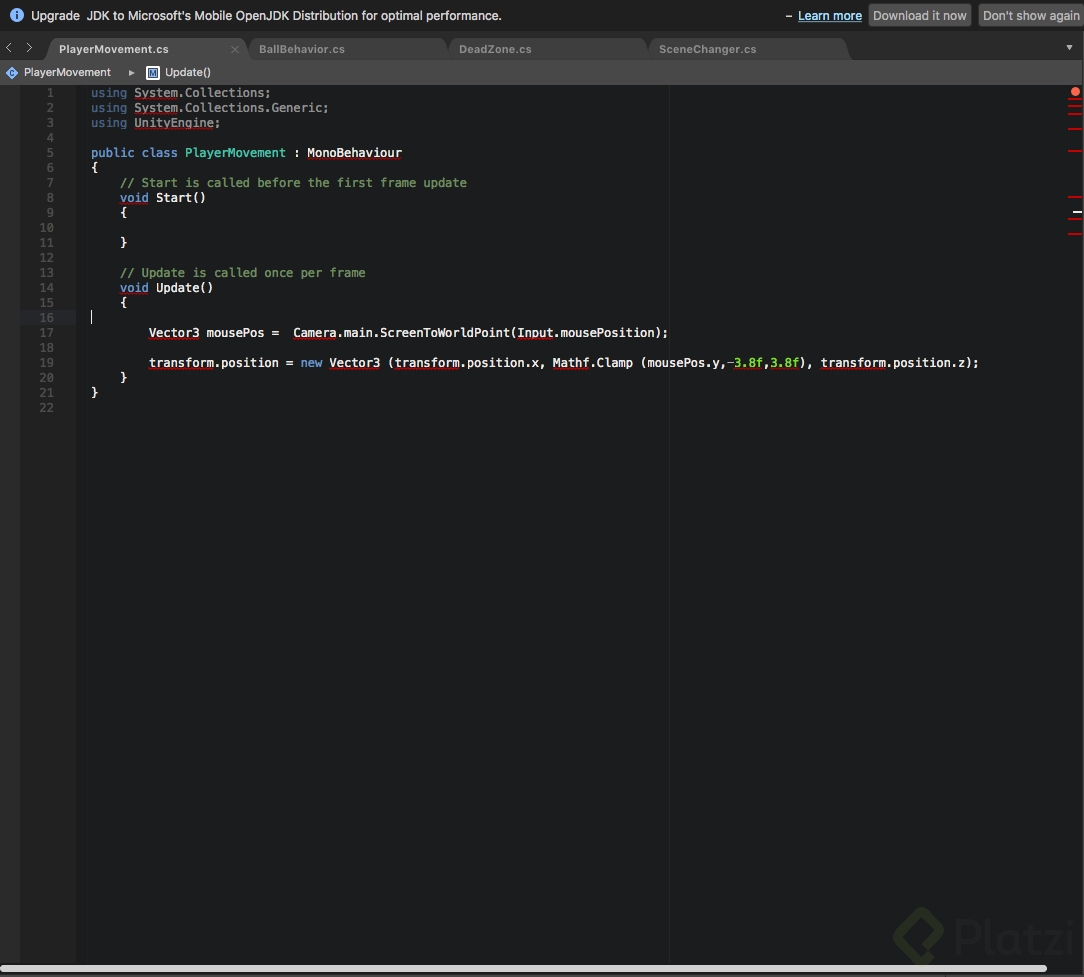Navigate back with the left arrow
The width and height of the screenshot is (1084, 977).
[10, 48]
